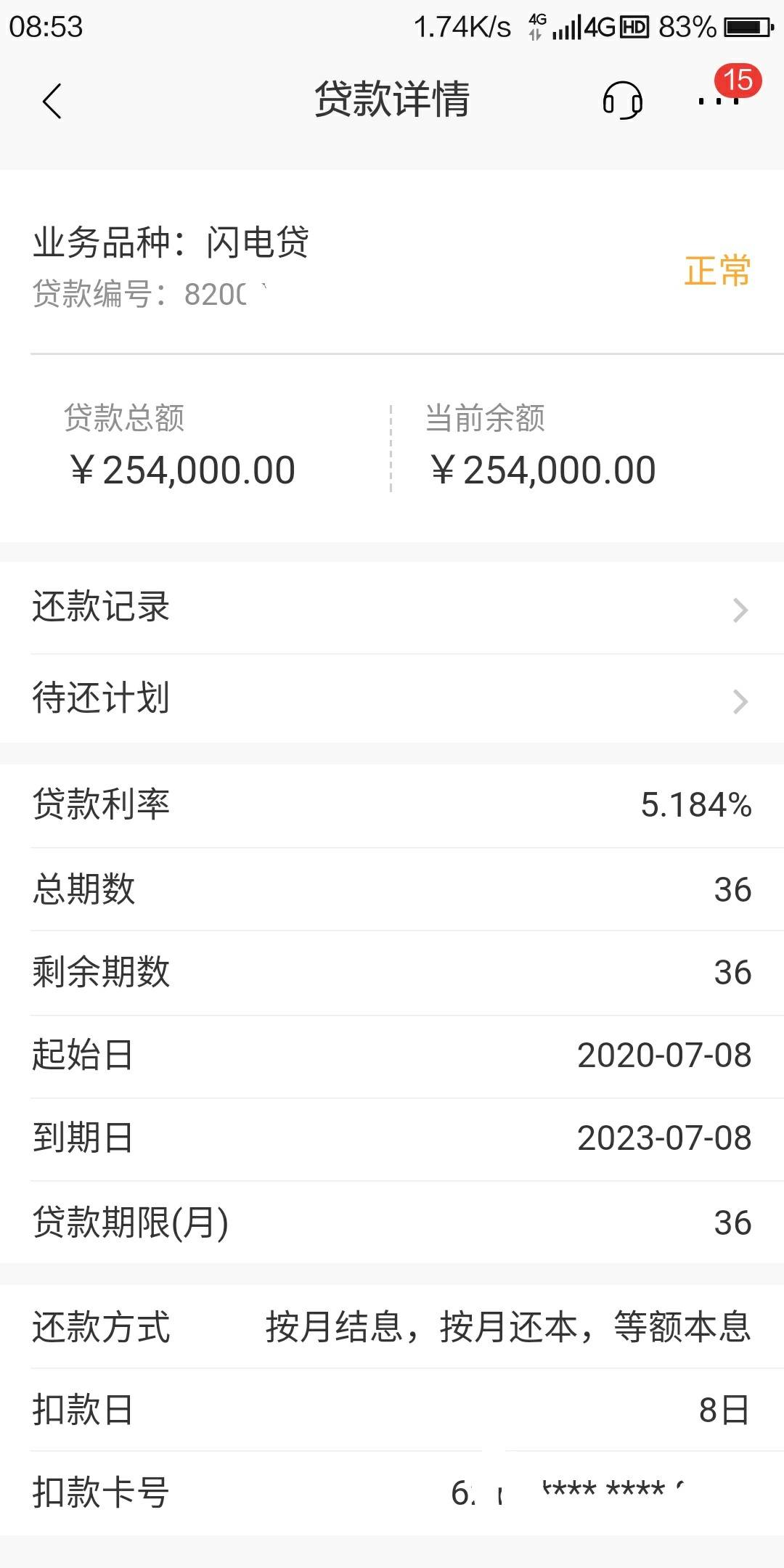Tap the 扣款卡号 card number row

392,1493
